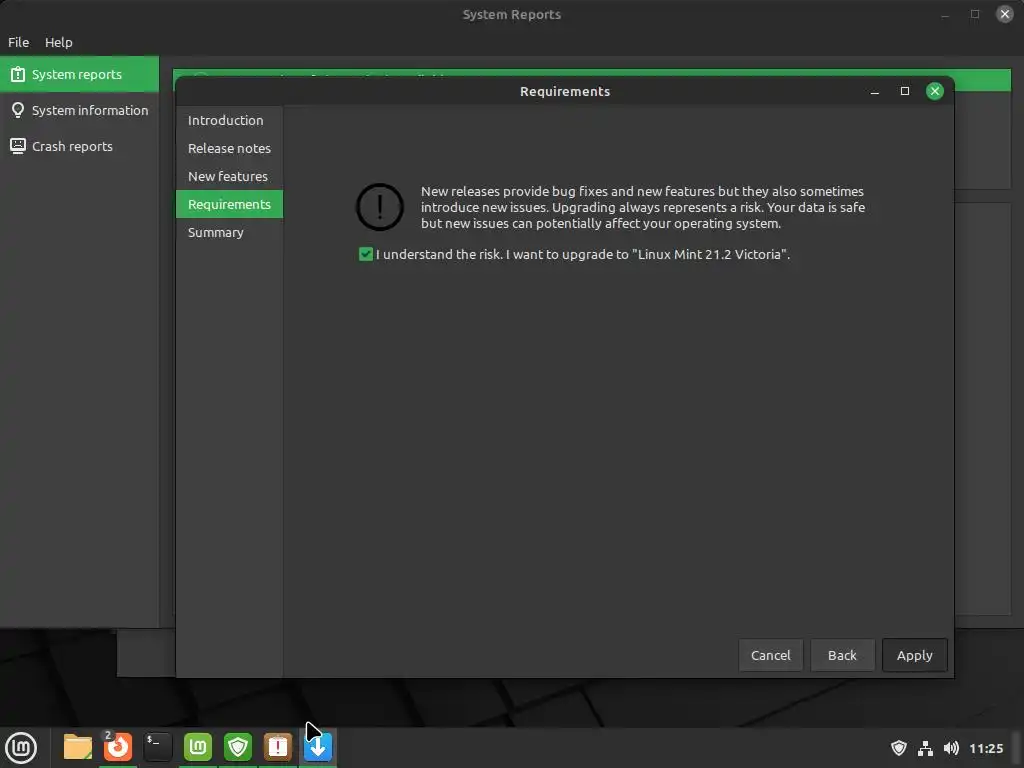Click the green Linux Mint taskbar icon
This screenshot has height=768, width=1024.
[x=198, y=747]
